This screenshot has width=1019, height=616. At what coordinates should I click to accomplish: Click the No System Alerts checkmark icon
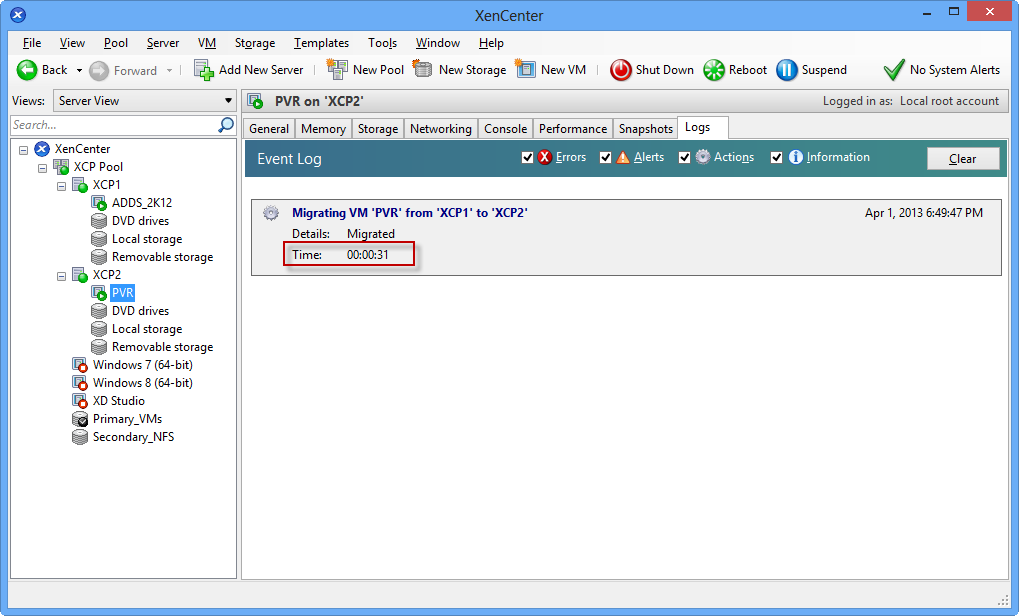(894, 70)
